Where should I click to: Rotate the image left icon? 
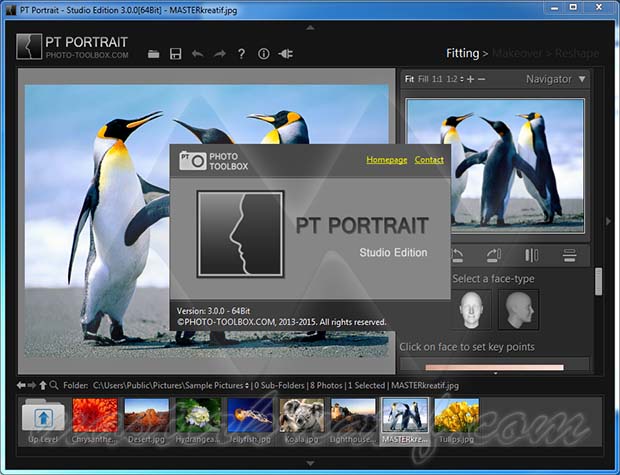(x=457, y=255)
